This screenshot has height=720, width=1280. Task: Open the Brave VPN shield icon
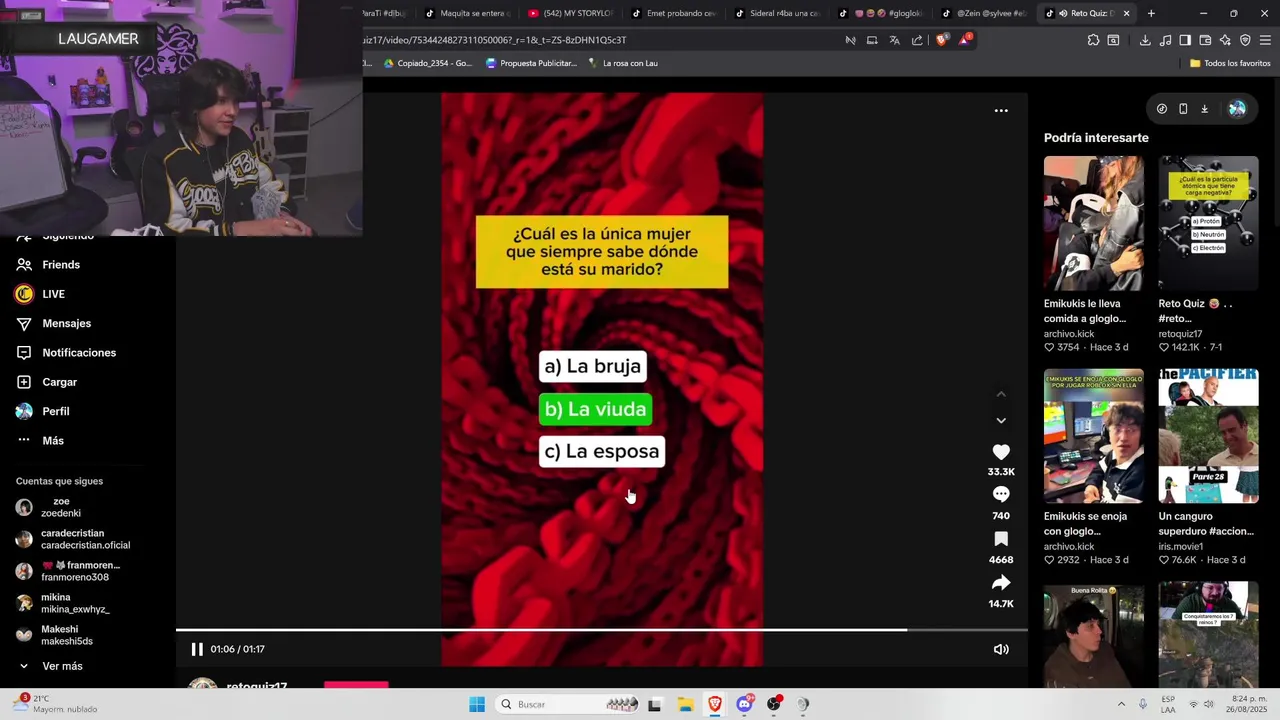point(1245,40)
